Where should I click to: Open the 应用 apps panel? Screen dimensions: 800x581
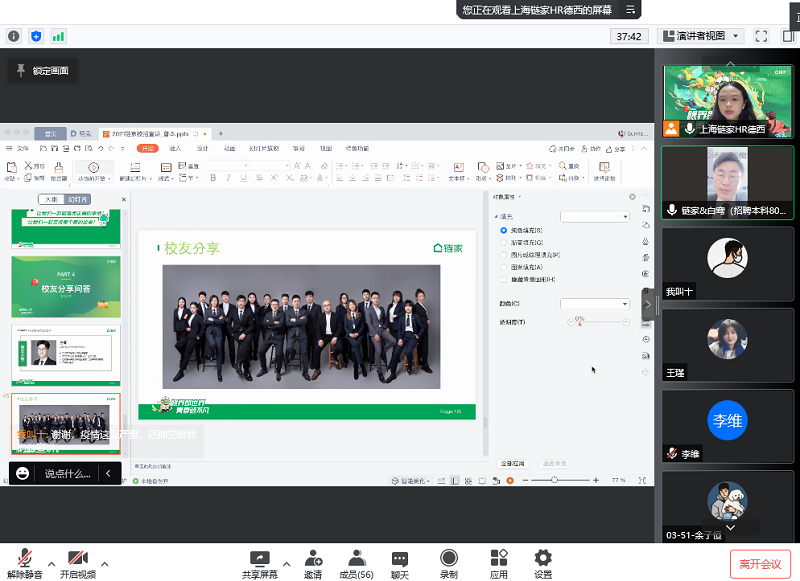point(499,563)
